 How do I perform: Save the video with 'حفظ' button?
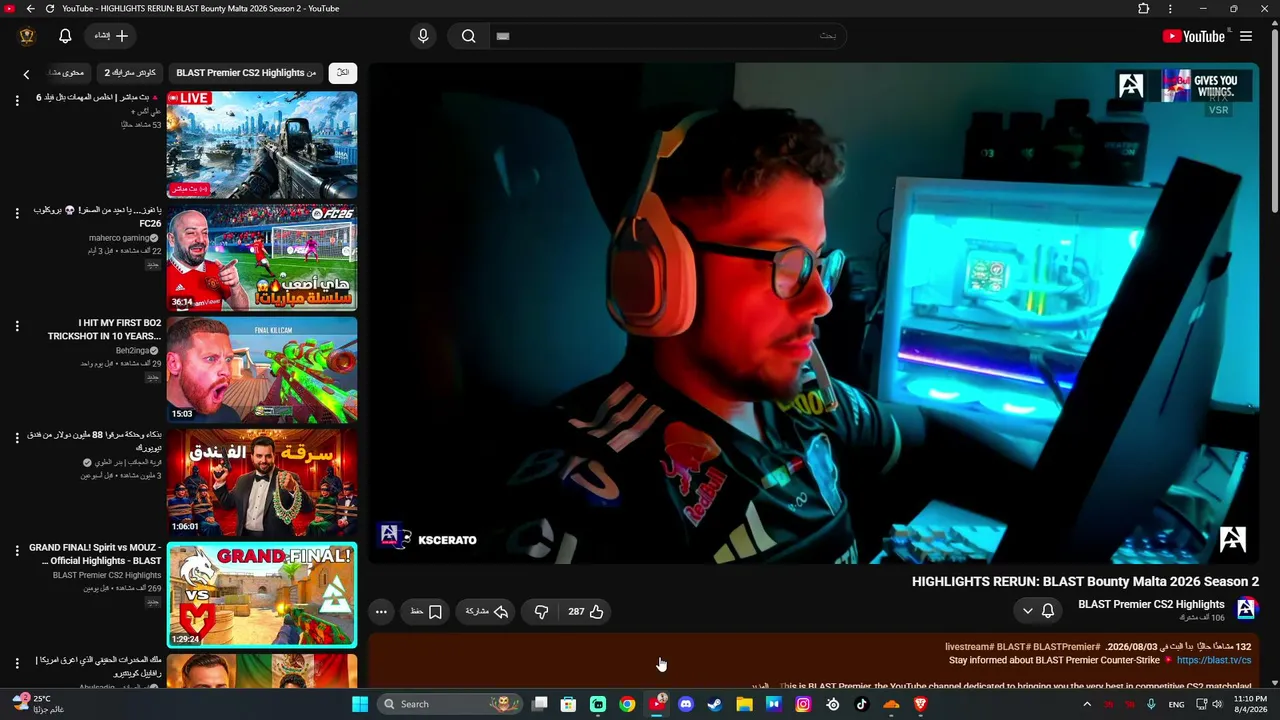point(427,612)
